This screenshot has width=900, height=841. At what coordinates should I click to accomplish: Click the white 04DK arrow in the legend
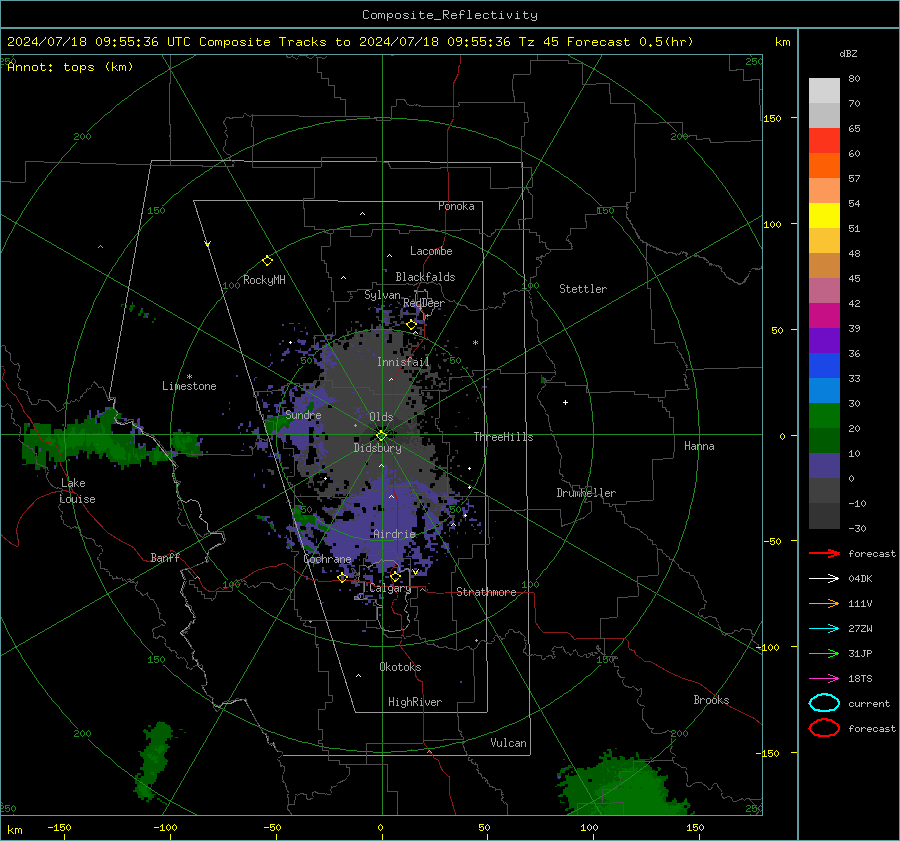824,578
